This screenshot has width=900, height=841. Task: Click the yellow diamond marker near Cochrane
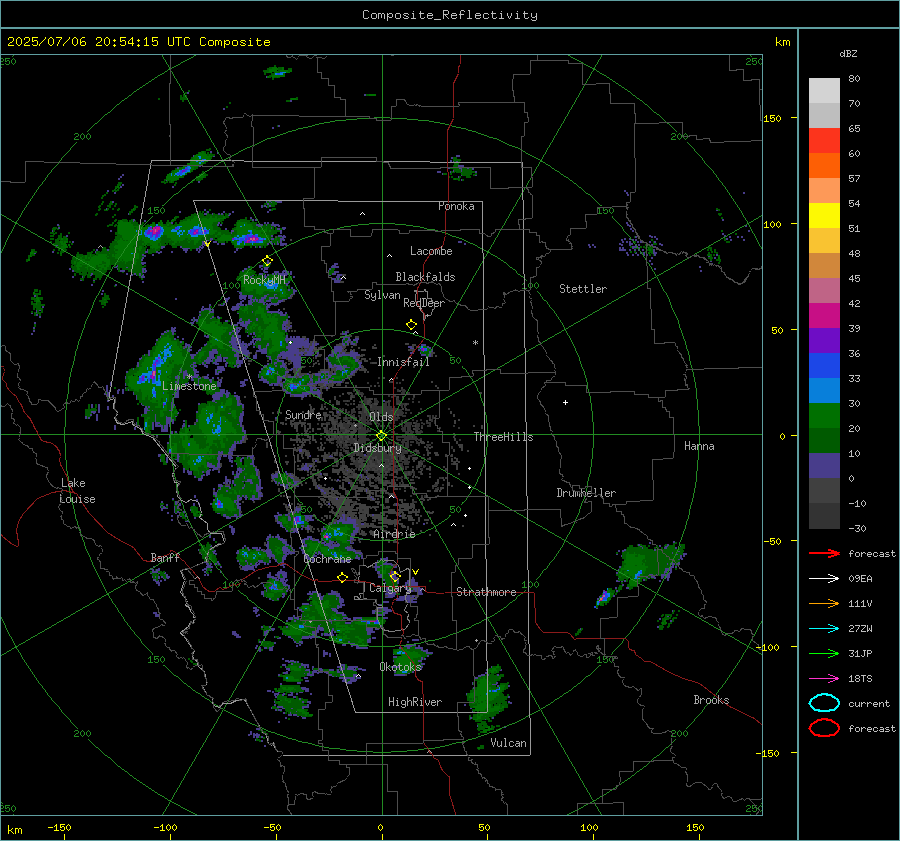(x=342, y=578)
